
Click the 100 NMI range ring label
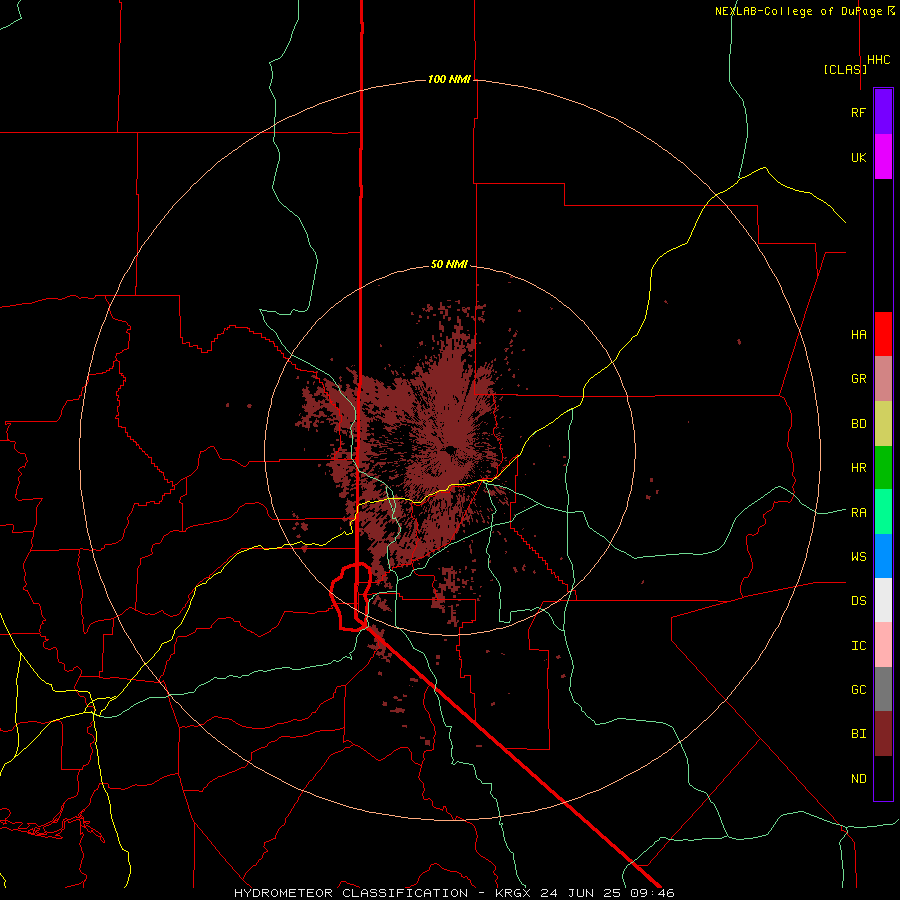[x=449, y=79]
